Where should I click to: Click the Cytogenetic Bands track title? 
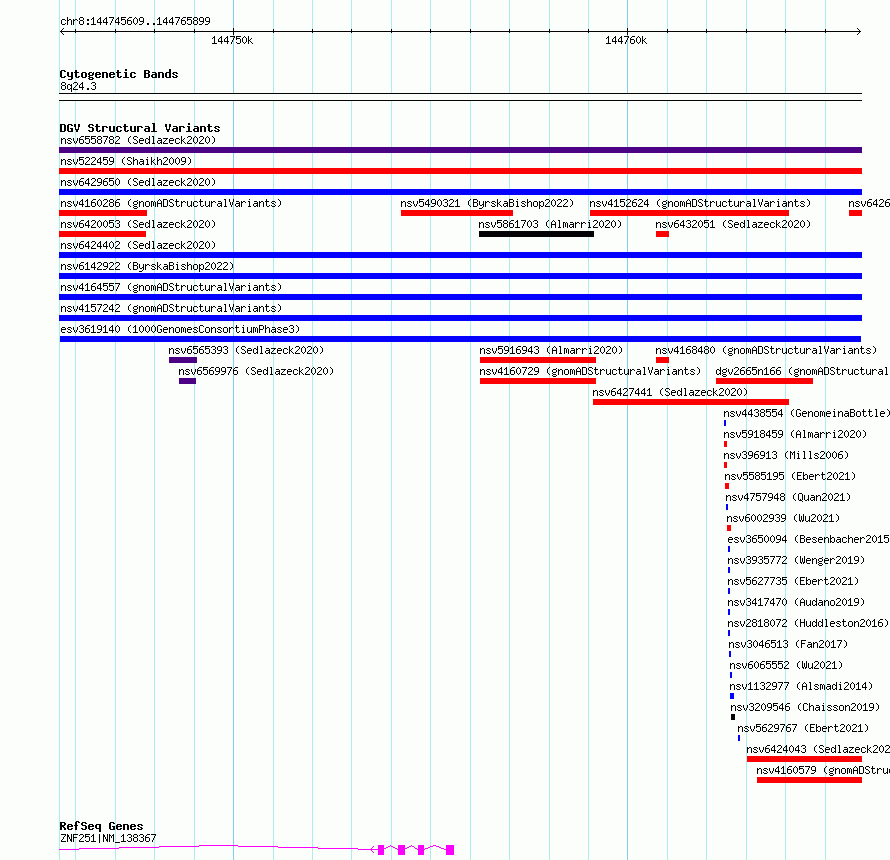coord(119,74)
